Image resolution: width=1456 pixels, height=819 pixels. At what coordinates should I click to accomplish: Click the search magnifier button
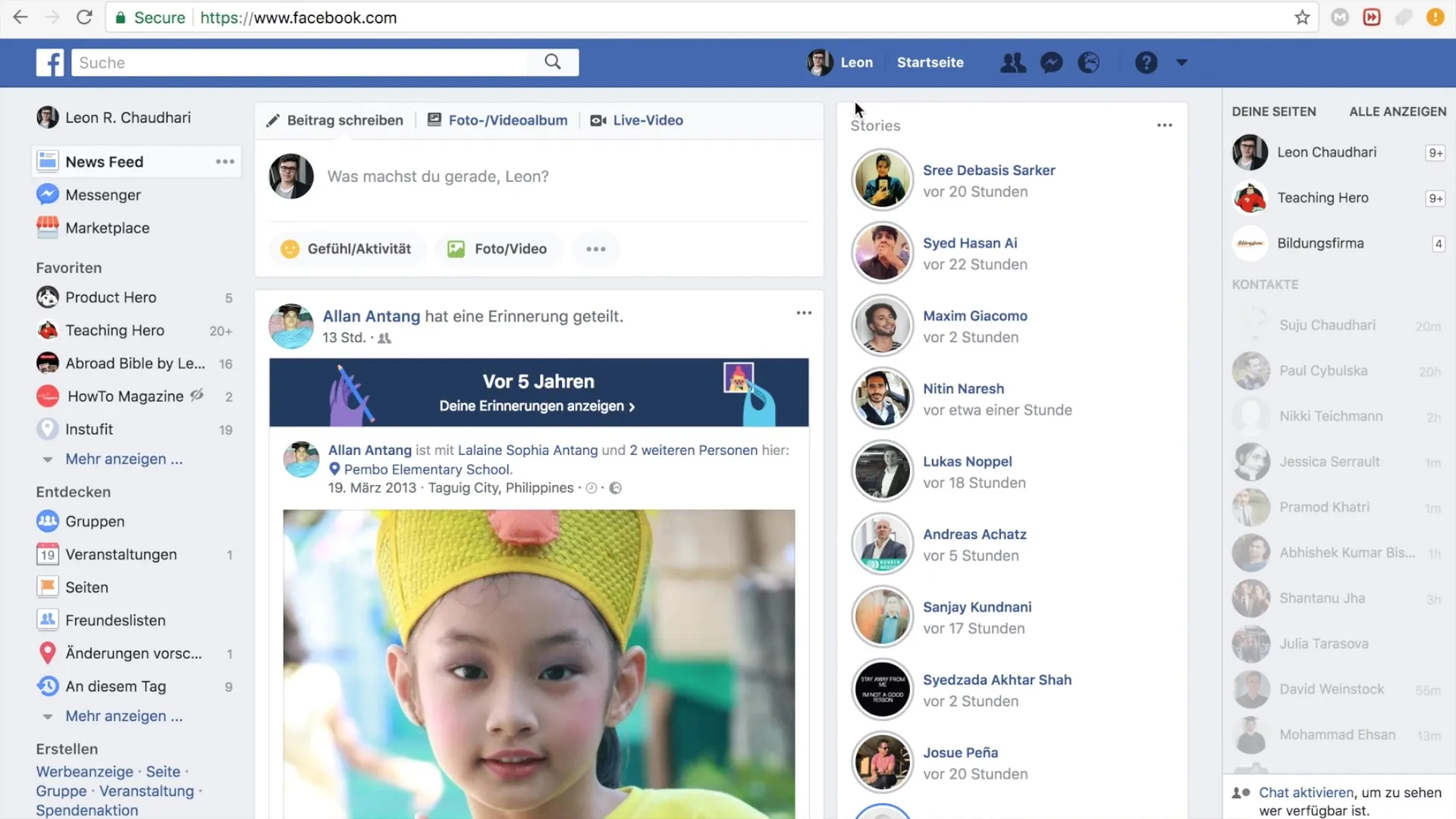[x=553, y=62]
